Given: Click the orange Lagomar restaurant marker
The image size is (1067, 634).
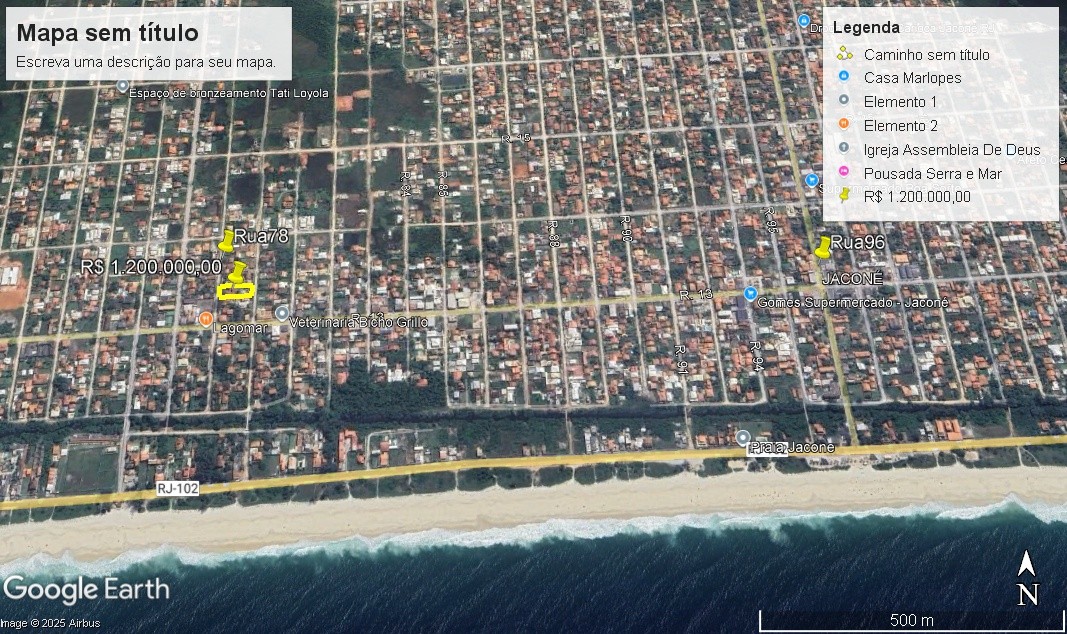Looking at the screenshot, I should pyautogui.click(x=206, y=318).
